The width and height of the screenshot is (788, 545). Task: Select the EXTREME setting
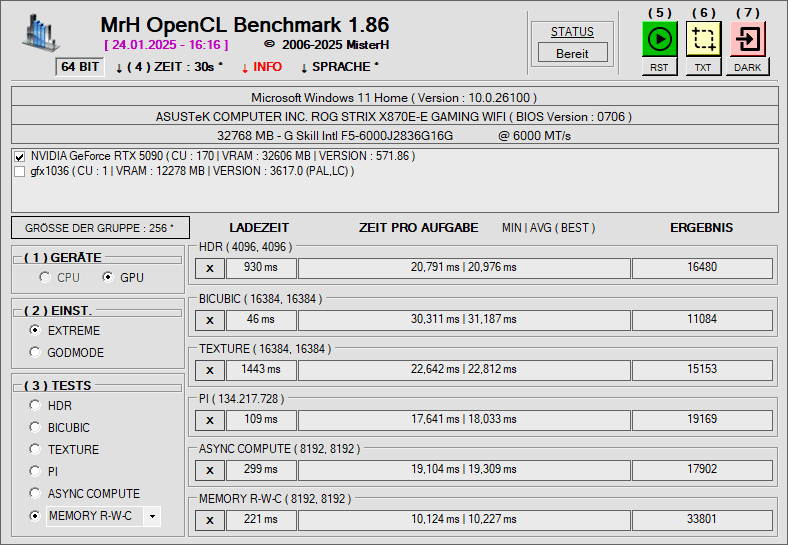(35, 330)
